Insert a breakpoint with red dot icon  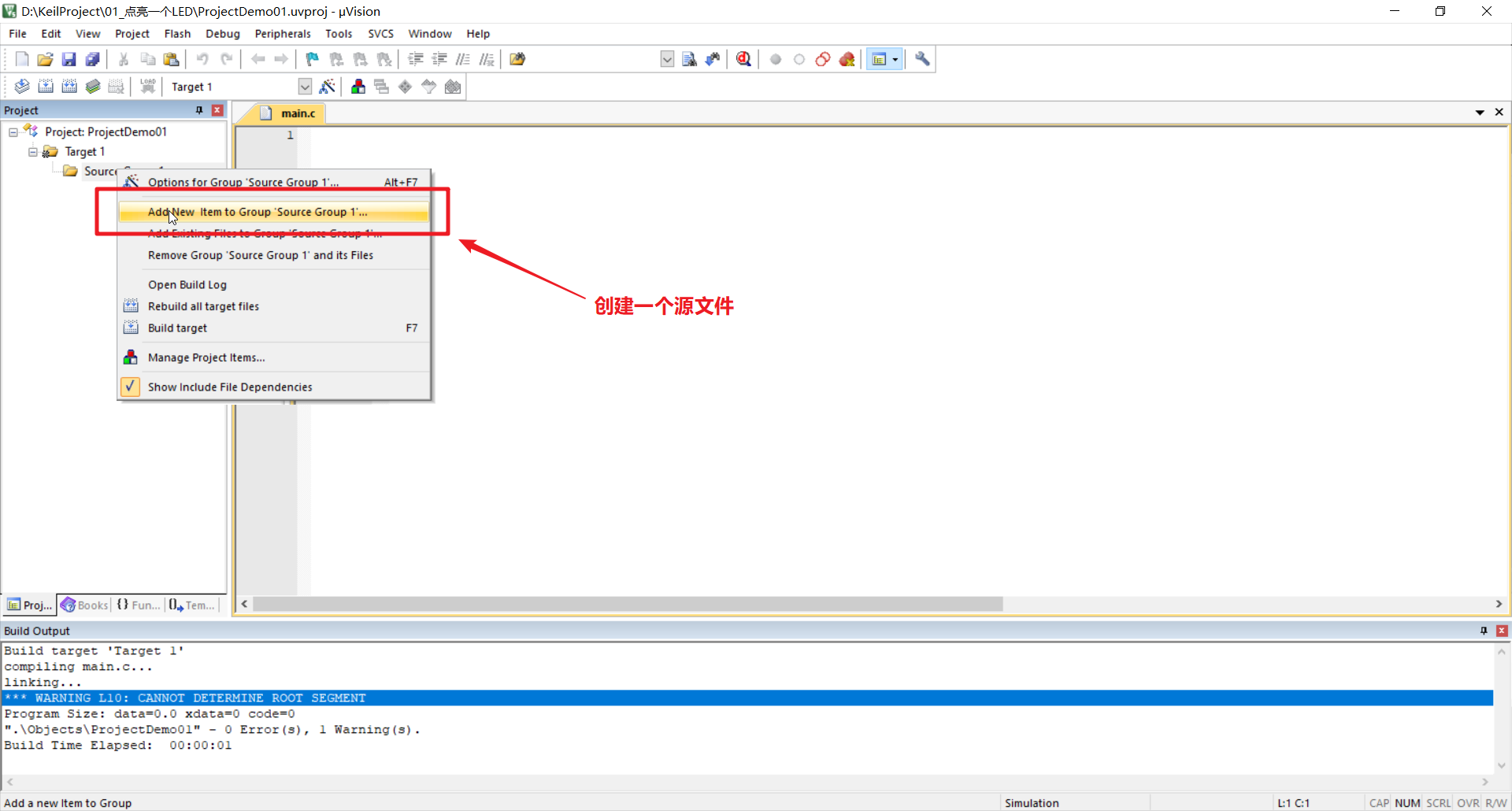tap(776, 59)
